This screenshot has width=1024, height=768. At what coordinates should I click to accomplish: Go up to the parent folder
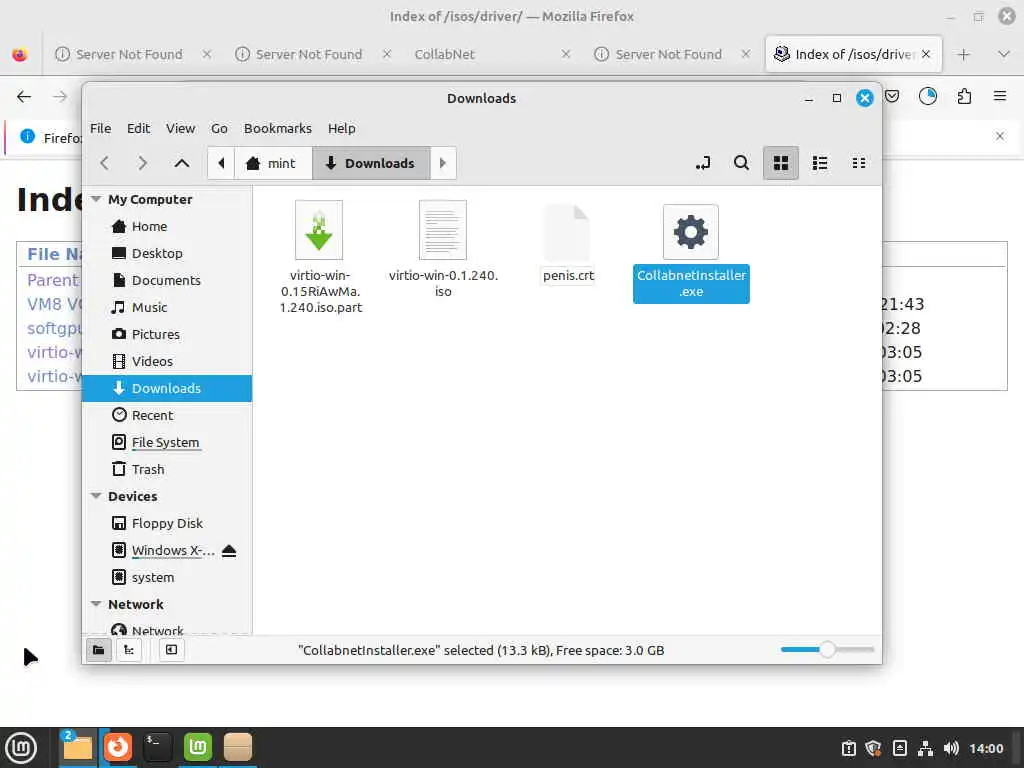[x=182, y=163]
